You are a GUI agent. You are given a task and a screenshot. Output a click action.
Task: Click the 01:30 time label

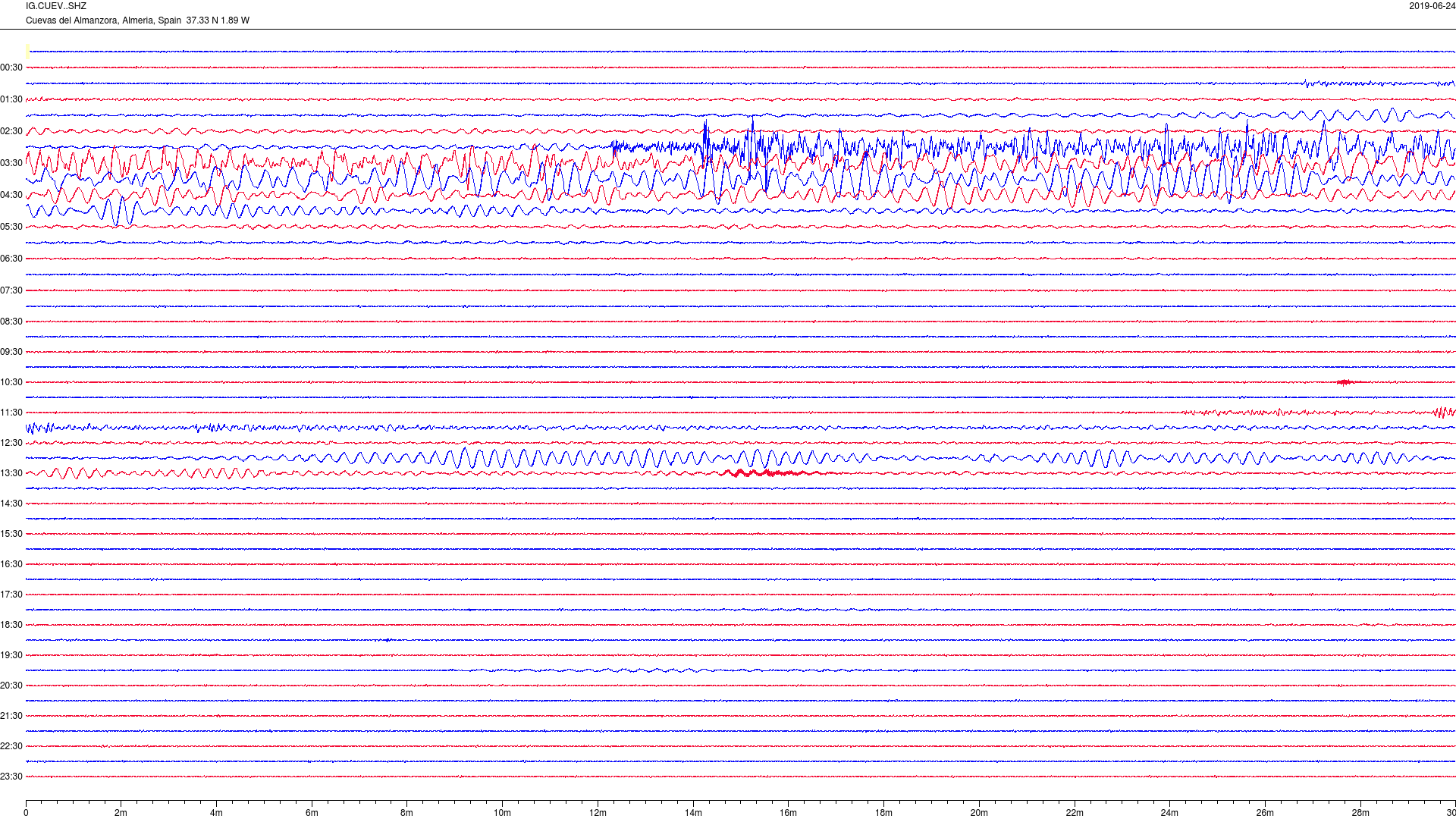point(11,99)
